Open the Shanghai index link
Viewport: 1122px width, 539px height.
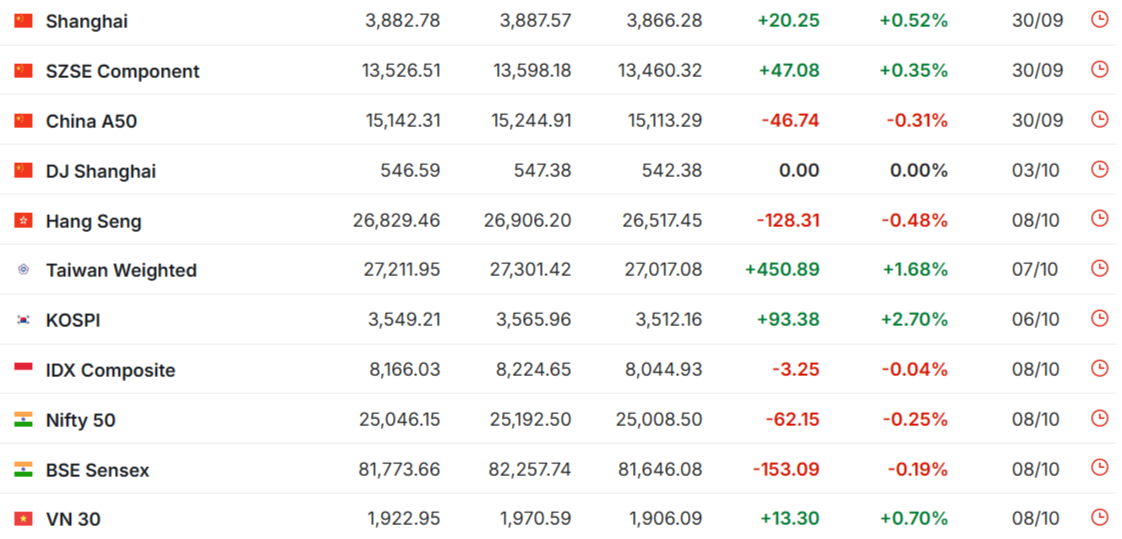coord(86,21)
